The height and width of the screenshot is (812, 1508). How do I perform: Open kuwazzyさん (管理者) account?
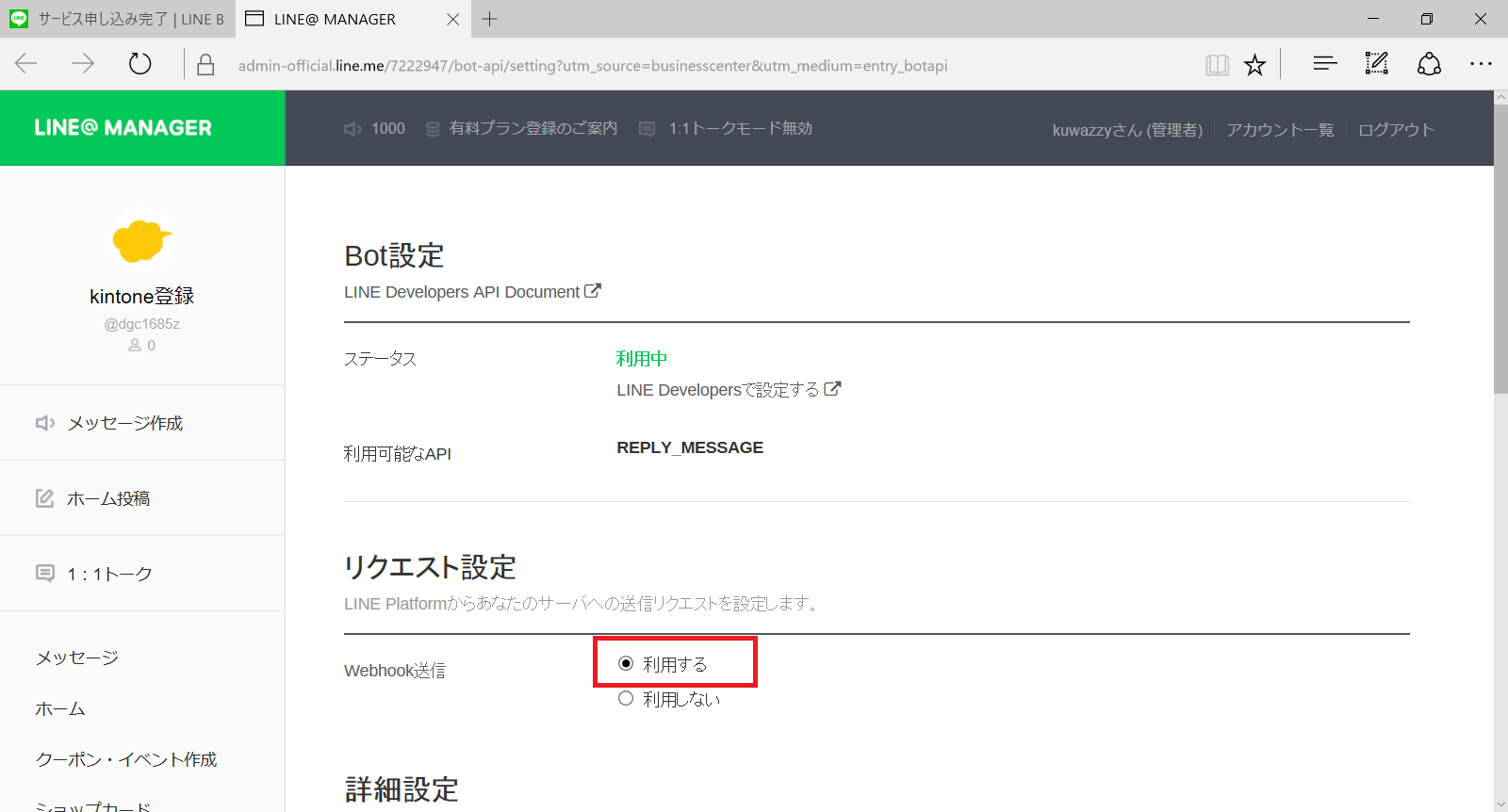1127,130
